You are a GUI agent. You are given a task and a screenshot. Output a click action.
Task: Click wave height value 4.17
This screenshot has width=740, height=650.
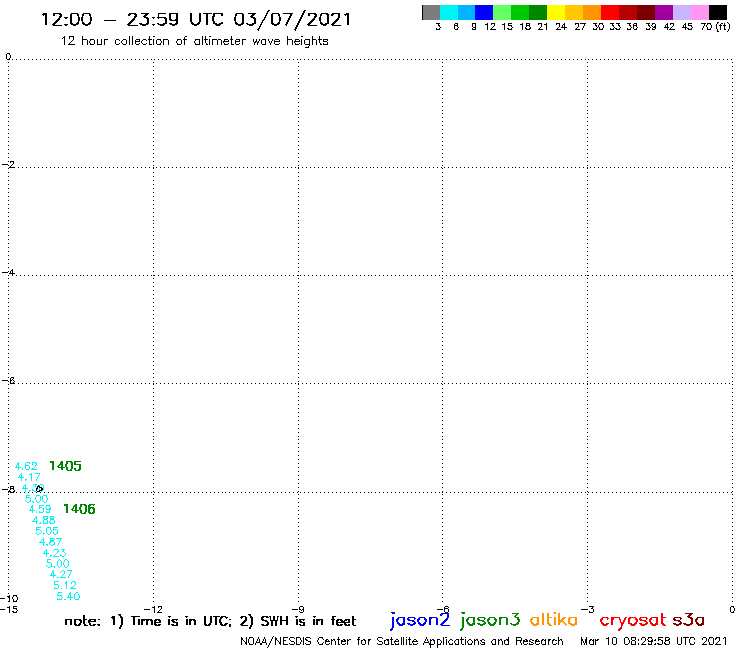29,477
